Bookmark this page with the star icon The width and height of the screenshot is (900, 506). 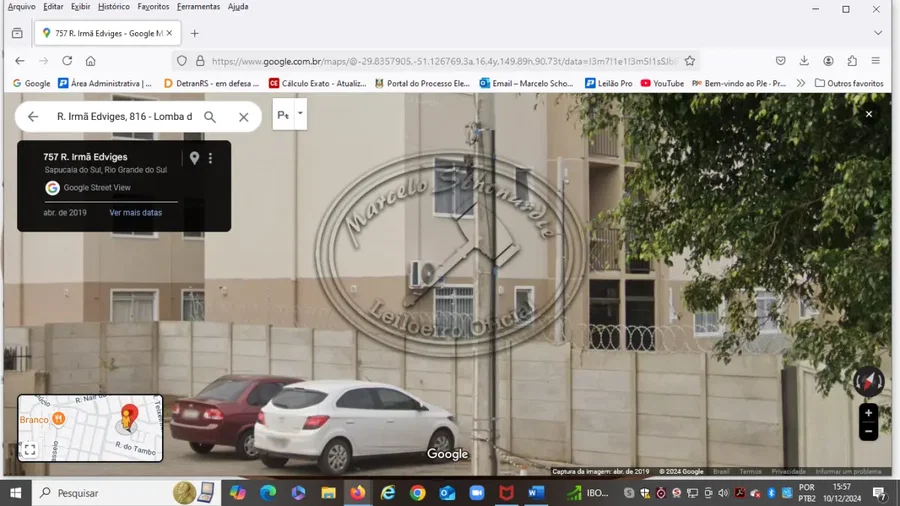point(690,61)
